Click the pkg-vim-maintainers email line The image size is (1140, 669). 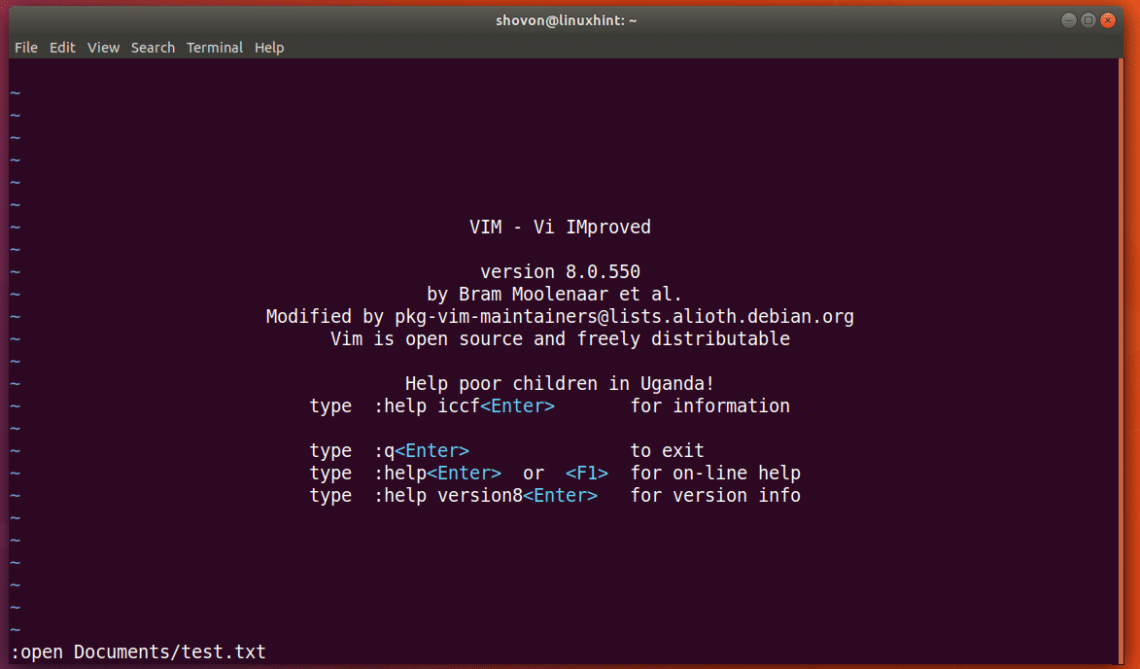560,316
